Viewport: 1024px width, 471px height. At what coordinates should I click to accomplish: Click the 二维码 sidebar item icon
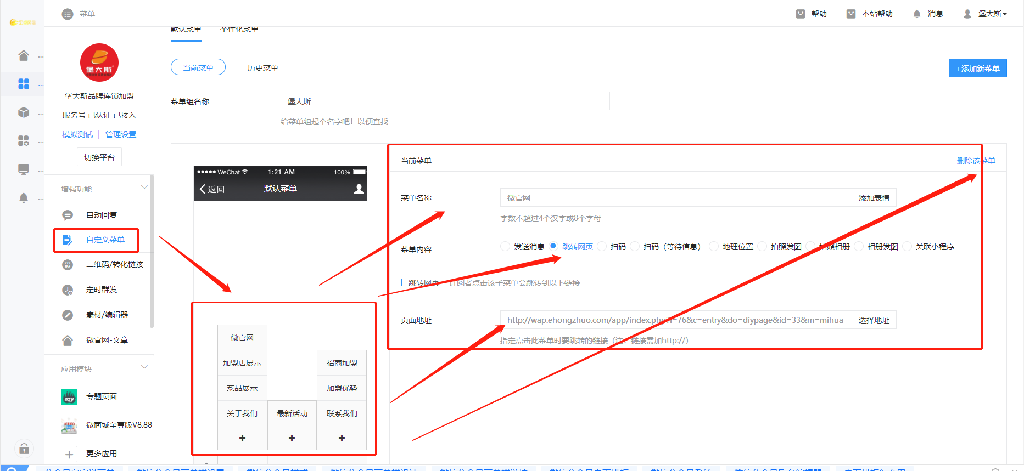(x=67, y=265)
